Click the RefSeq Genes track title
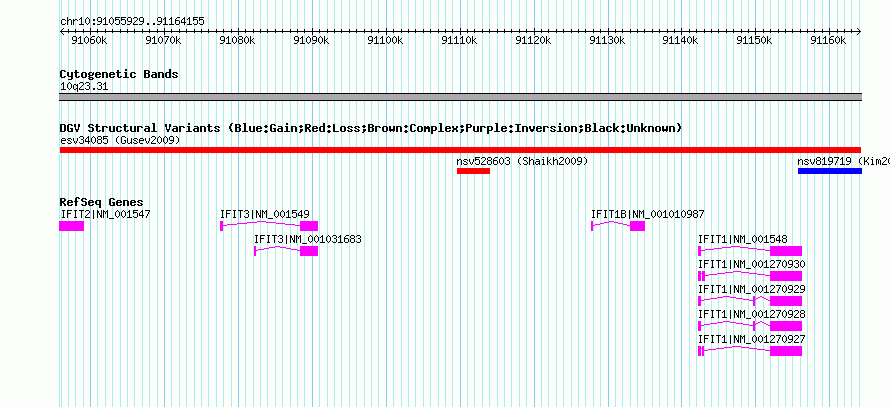Screen dimensions: 890x407 [x=101, y=202]
